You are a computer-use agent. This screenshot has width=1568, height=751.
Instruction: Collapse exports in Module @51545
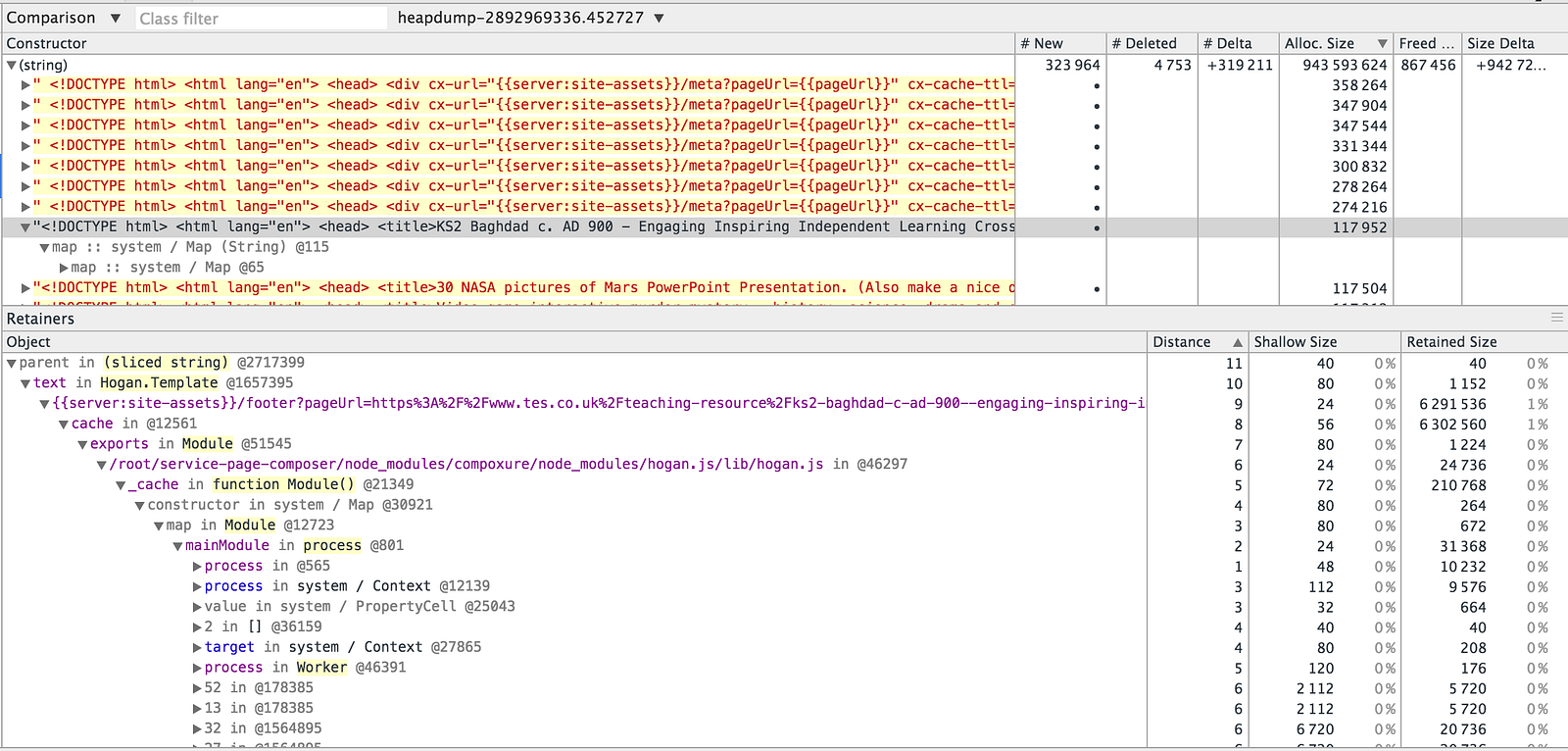click(x=82, y=444)
